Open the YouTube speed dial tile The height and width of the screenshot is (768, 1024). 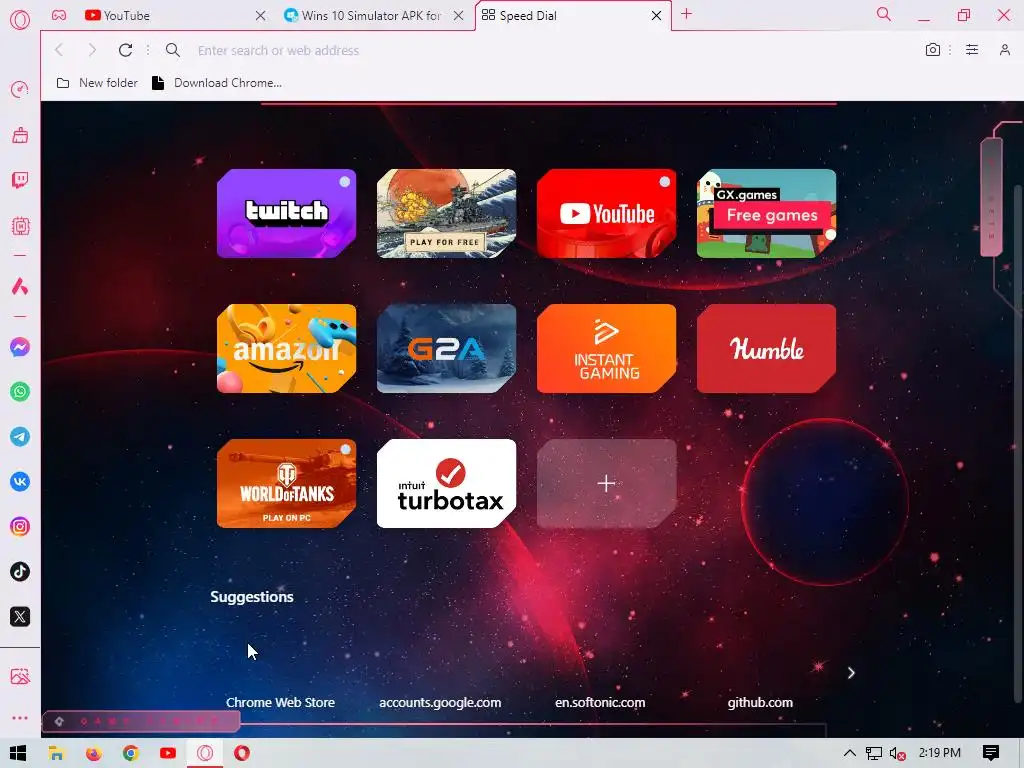(607, 214)
